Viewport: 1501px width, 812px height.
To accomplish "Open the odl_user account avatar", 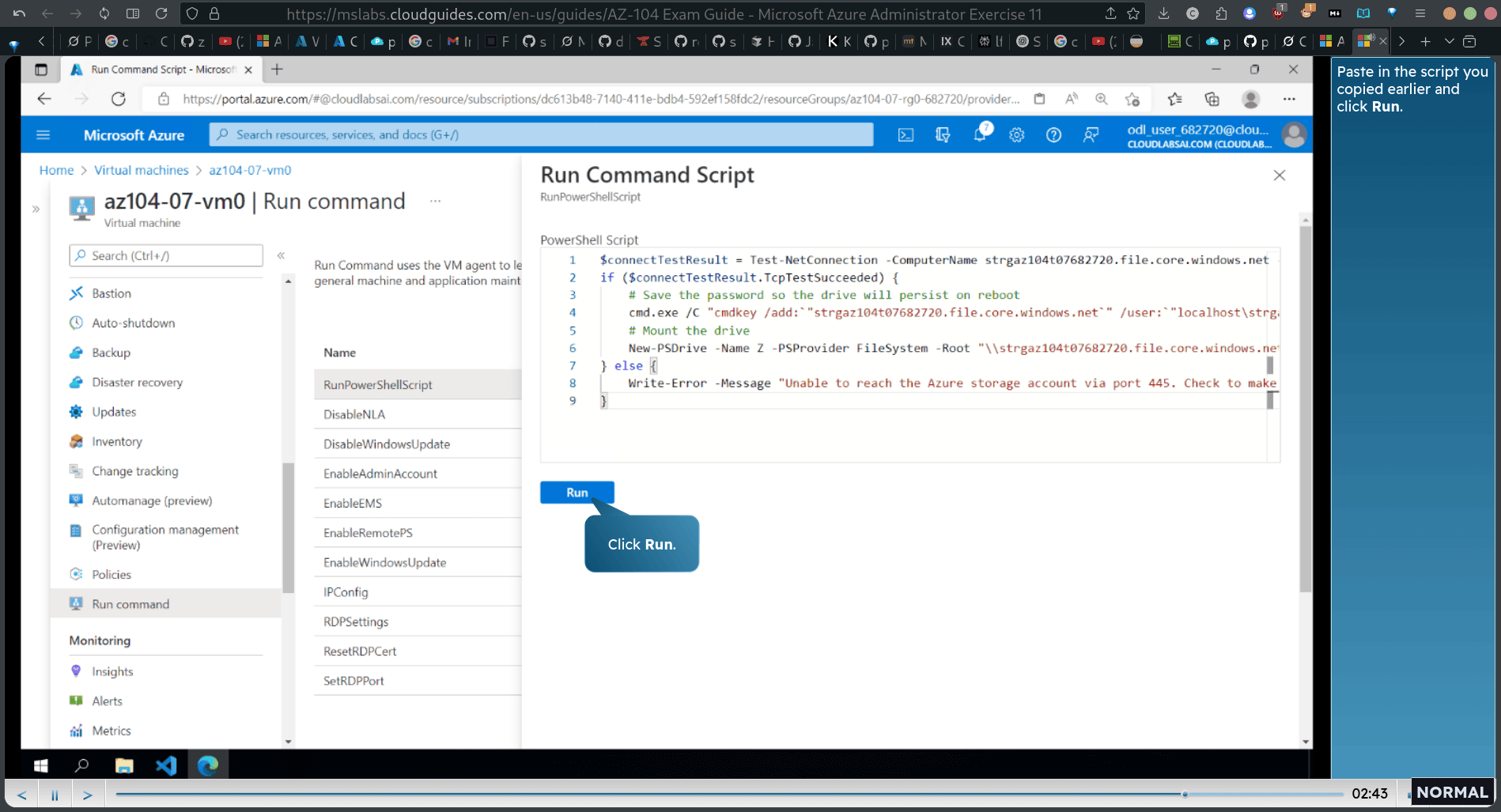I will (x=1295, y=135).
